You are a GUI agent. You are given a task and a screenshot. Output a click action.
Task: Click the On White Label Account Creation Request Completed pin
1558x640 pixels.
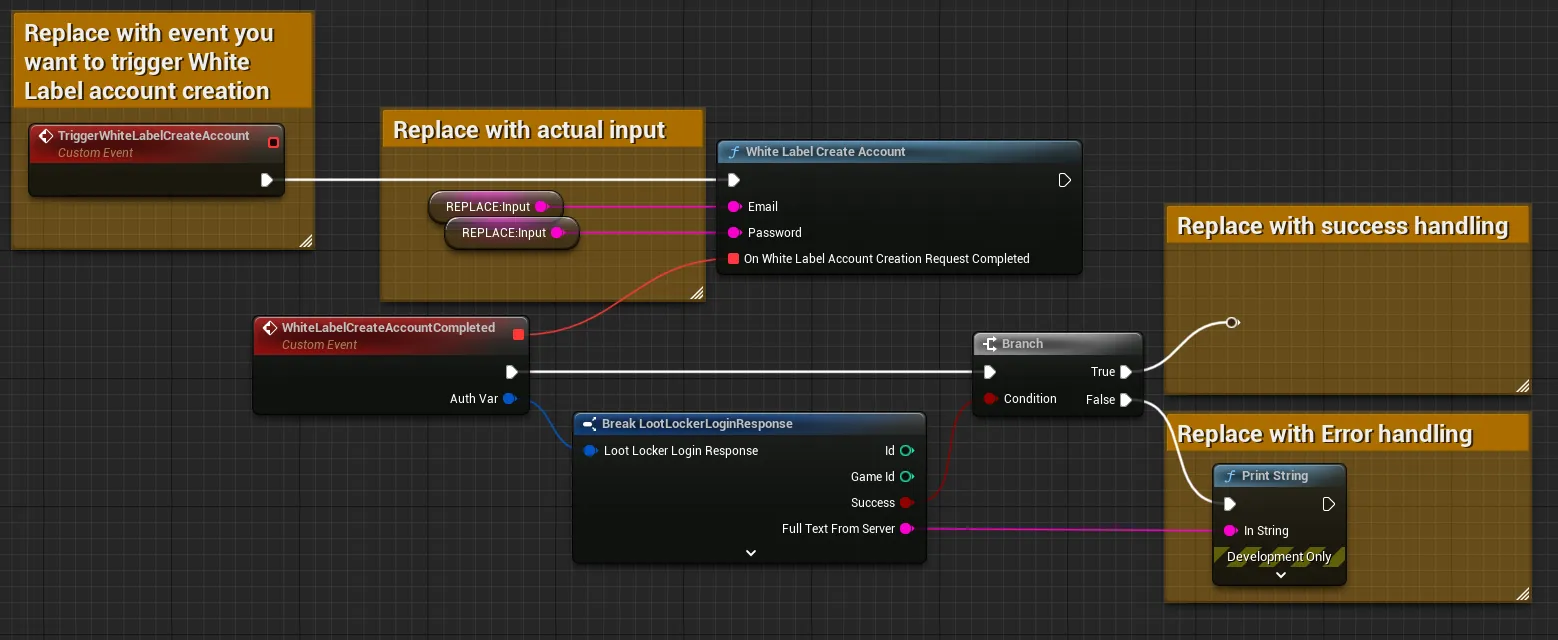pyautogui.click(x=734, y=259)
